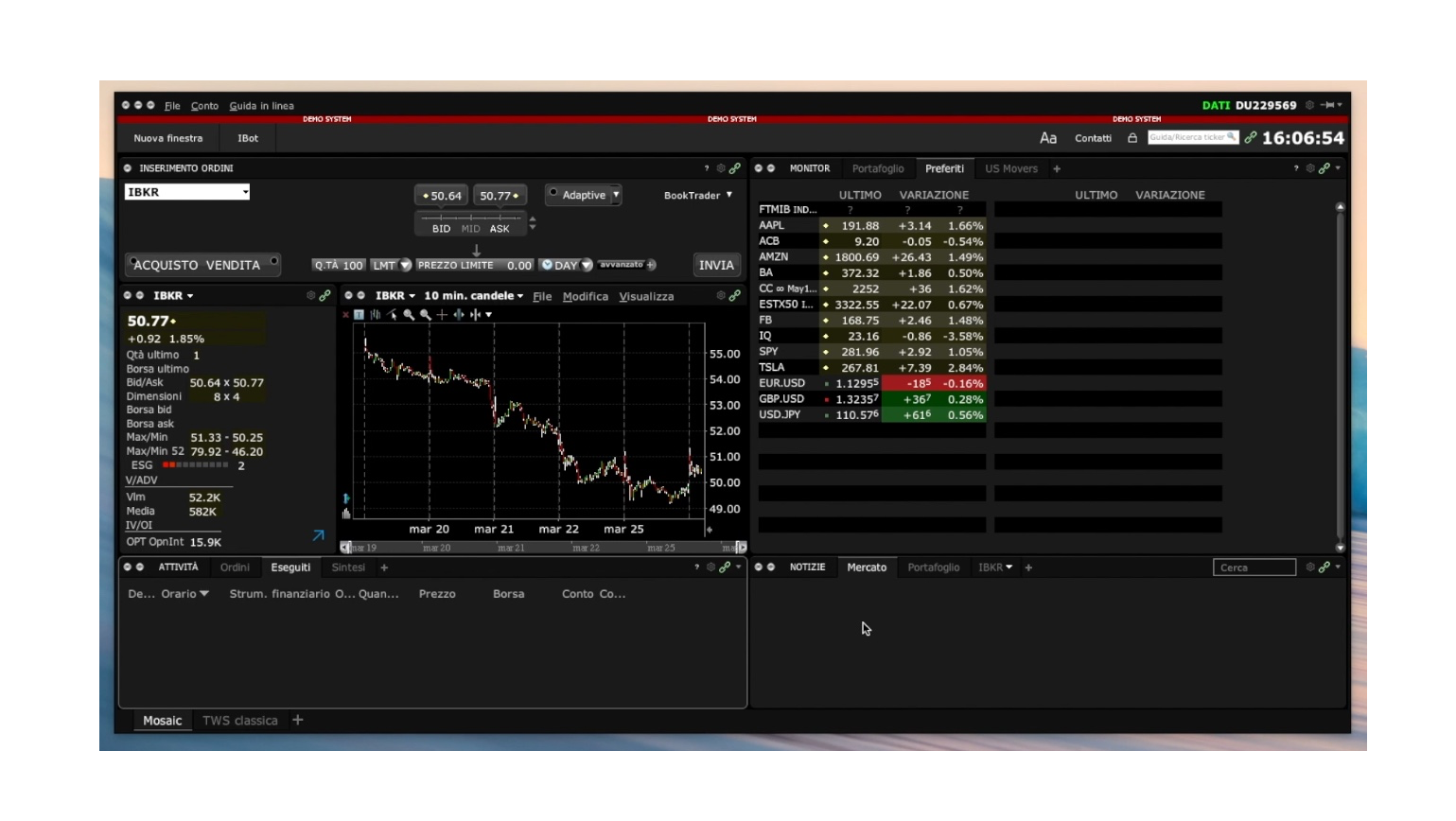Click the Attività panel help question mark
Screen dimensions: 1456x821
697,568
